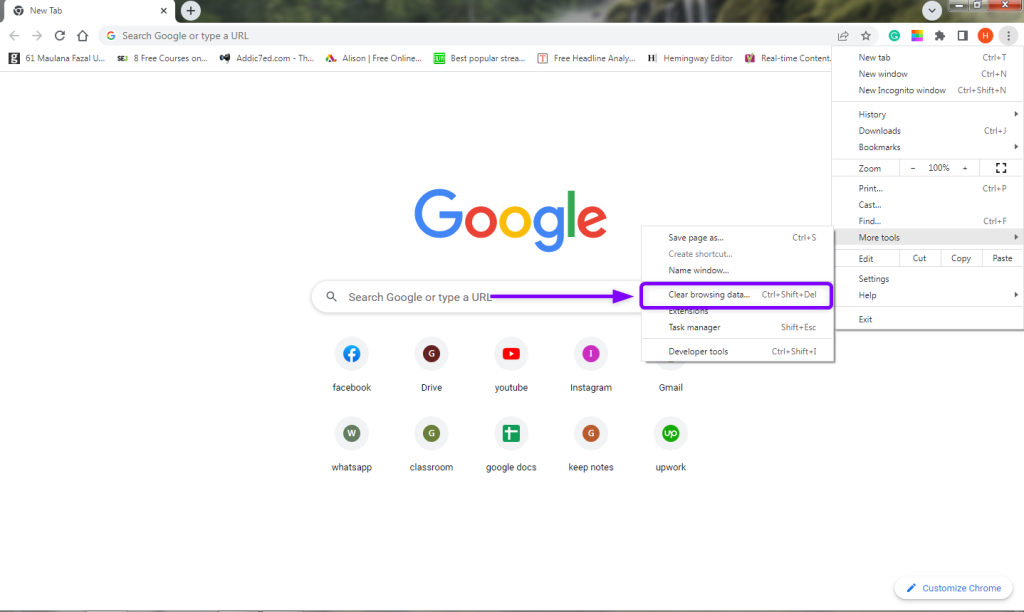Select New window menu item
Image resolution: width=1024 pixels, height=612 pixels.
click(928, 74)
